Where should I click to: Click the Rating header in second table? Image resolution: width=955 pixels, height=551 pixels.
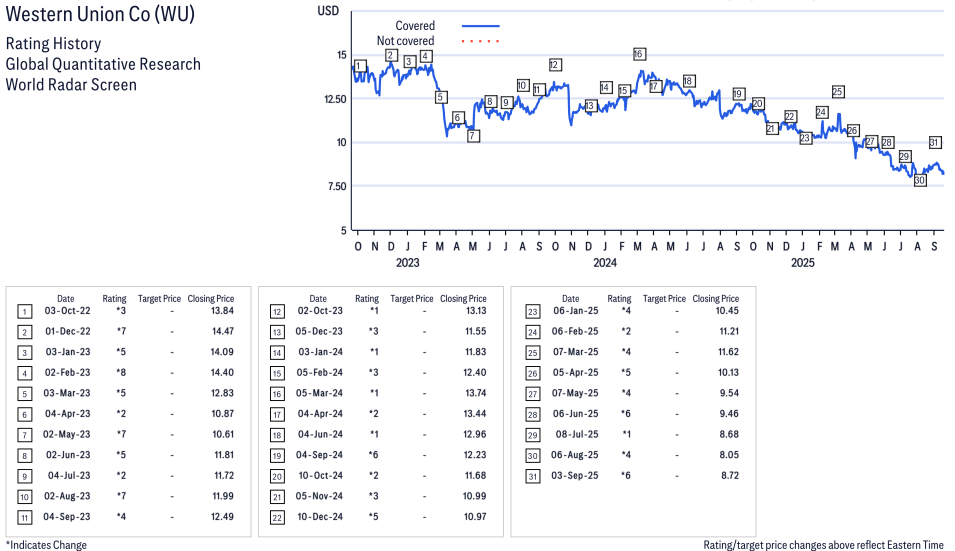pos(367,299)
